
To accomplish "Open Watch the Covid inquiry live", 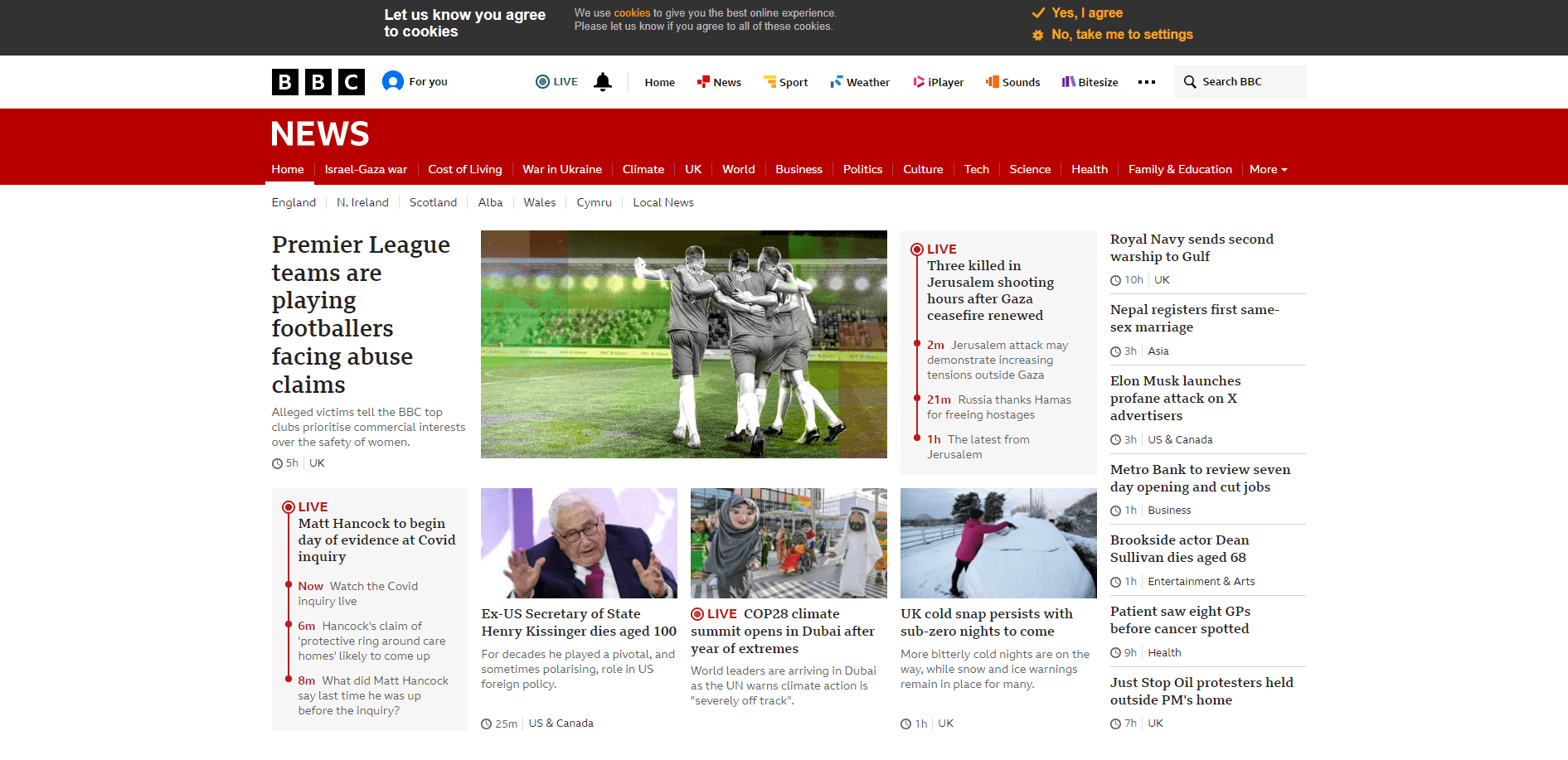I will [x=358, y=593].
